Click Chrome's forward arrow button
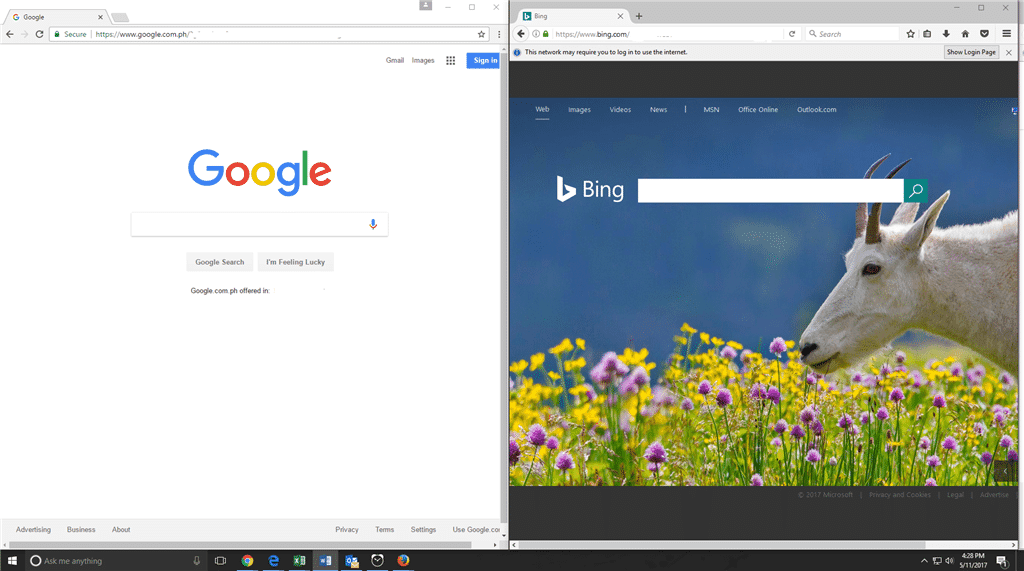This screenshot has height=571, width=1024. coord(24,34)
